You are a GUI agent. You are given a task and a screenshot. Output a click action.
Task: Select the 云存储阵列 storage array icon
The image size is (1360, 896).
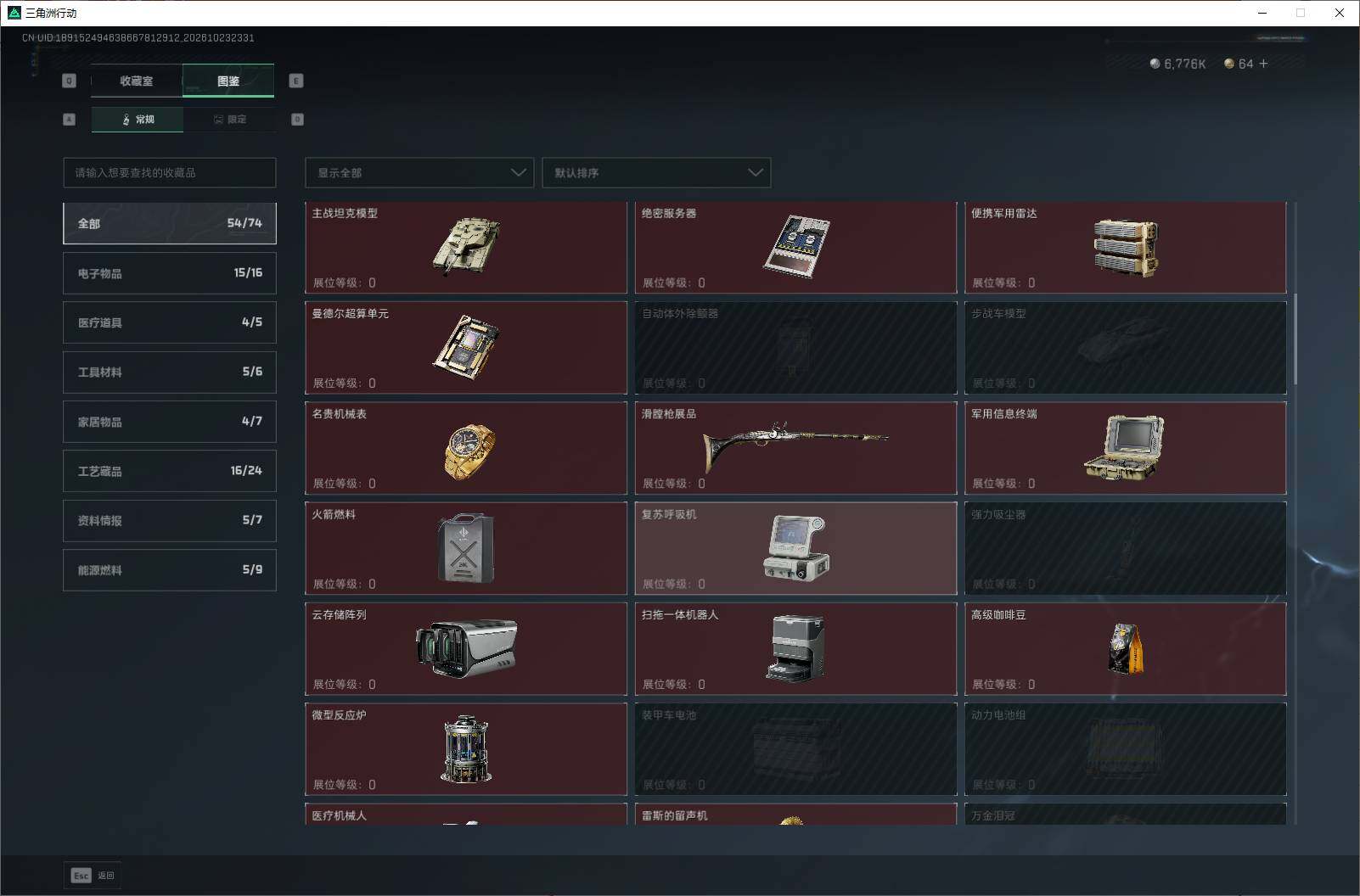pyautogui.click(x=466, y=648)
